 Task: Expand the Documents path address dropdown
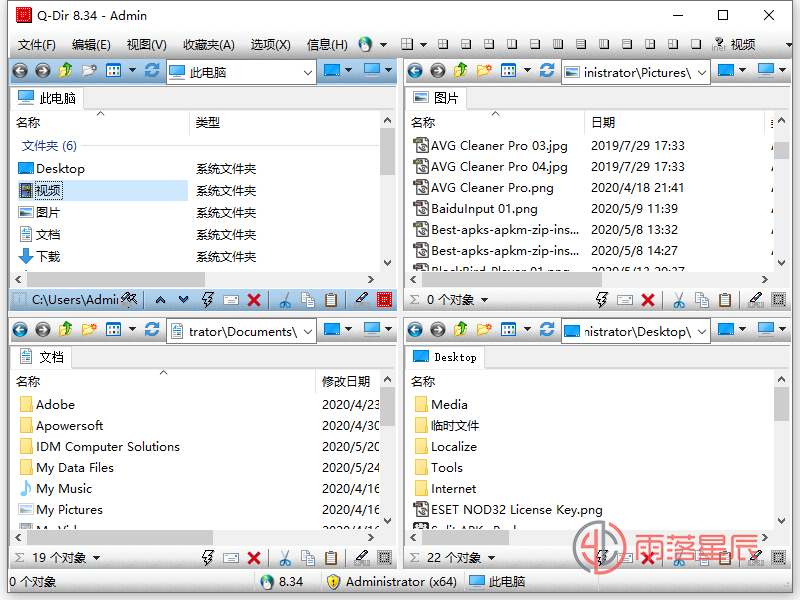[308, 332]
